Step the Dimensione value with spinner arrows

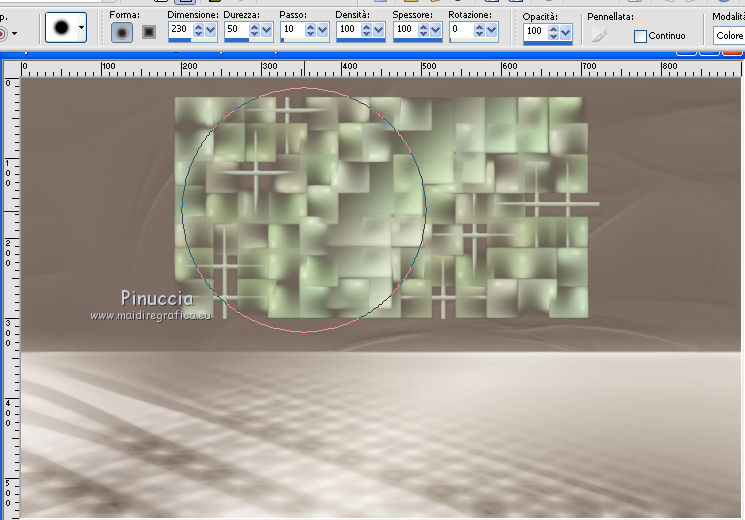(198, 30)
